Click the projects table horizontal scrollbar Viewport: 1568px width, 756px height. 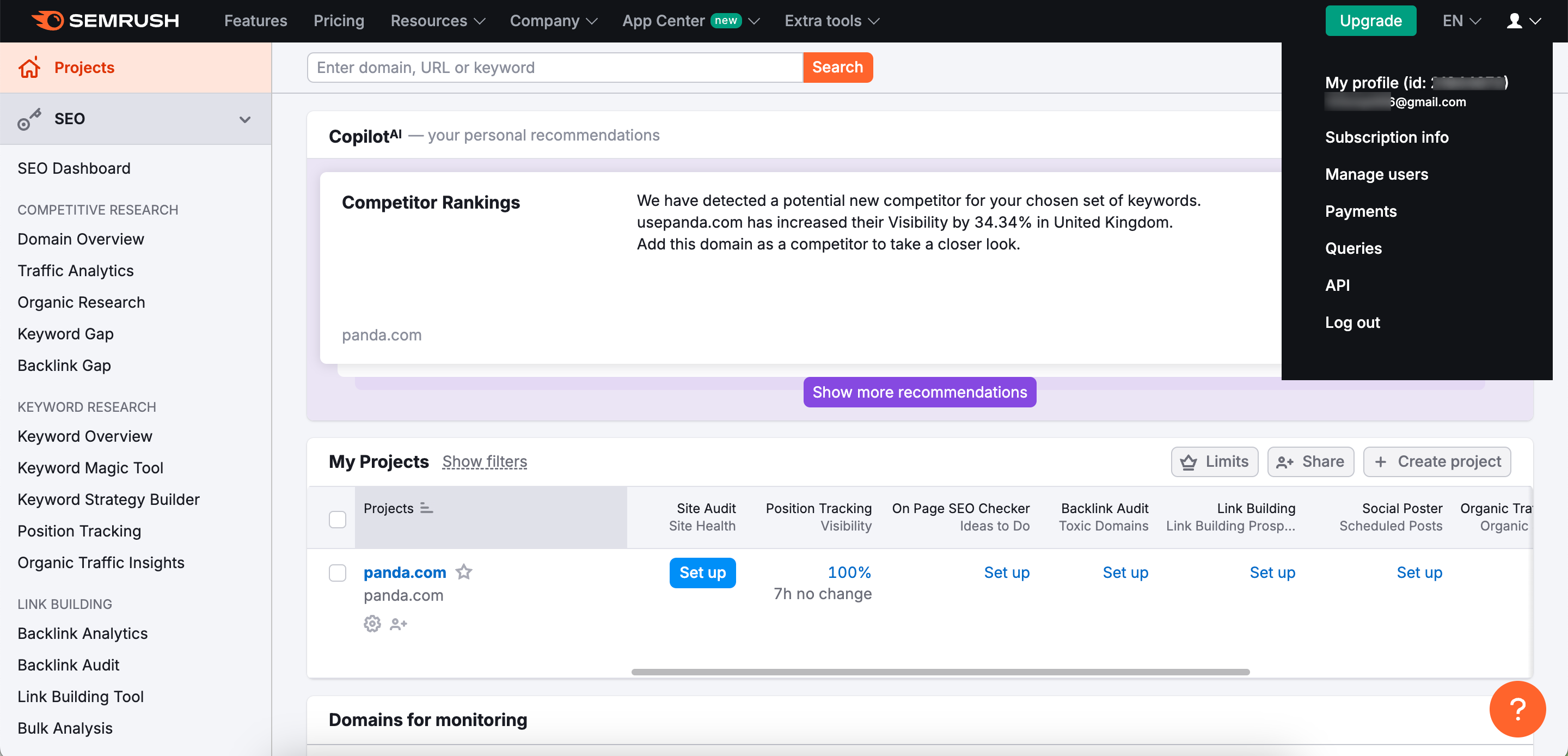coord(940,672)
